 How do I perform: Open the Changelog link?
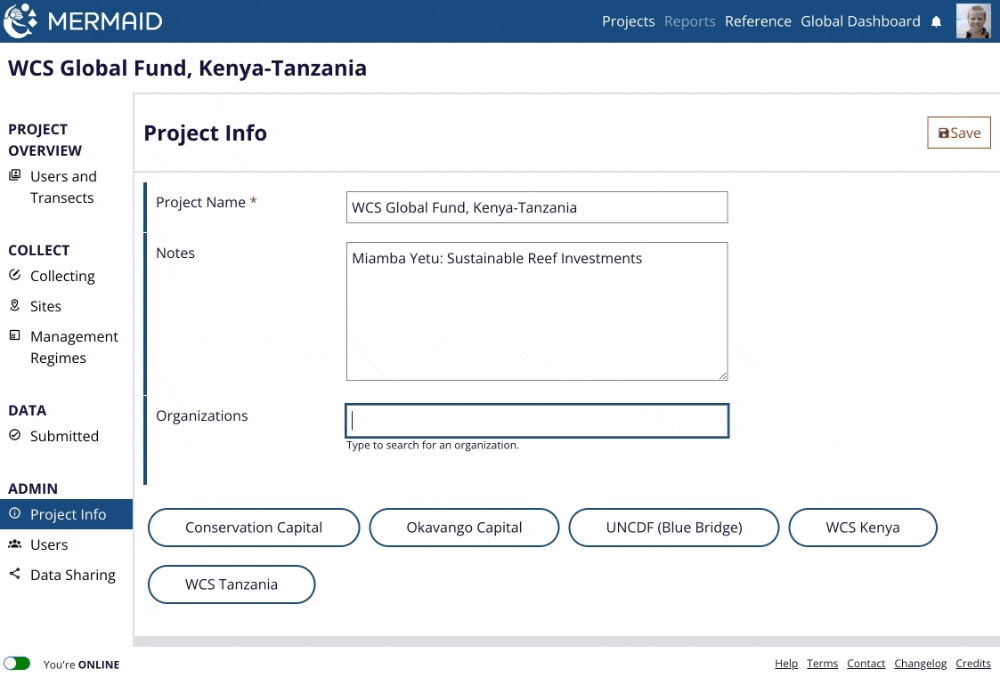[920, 664]
